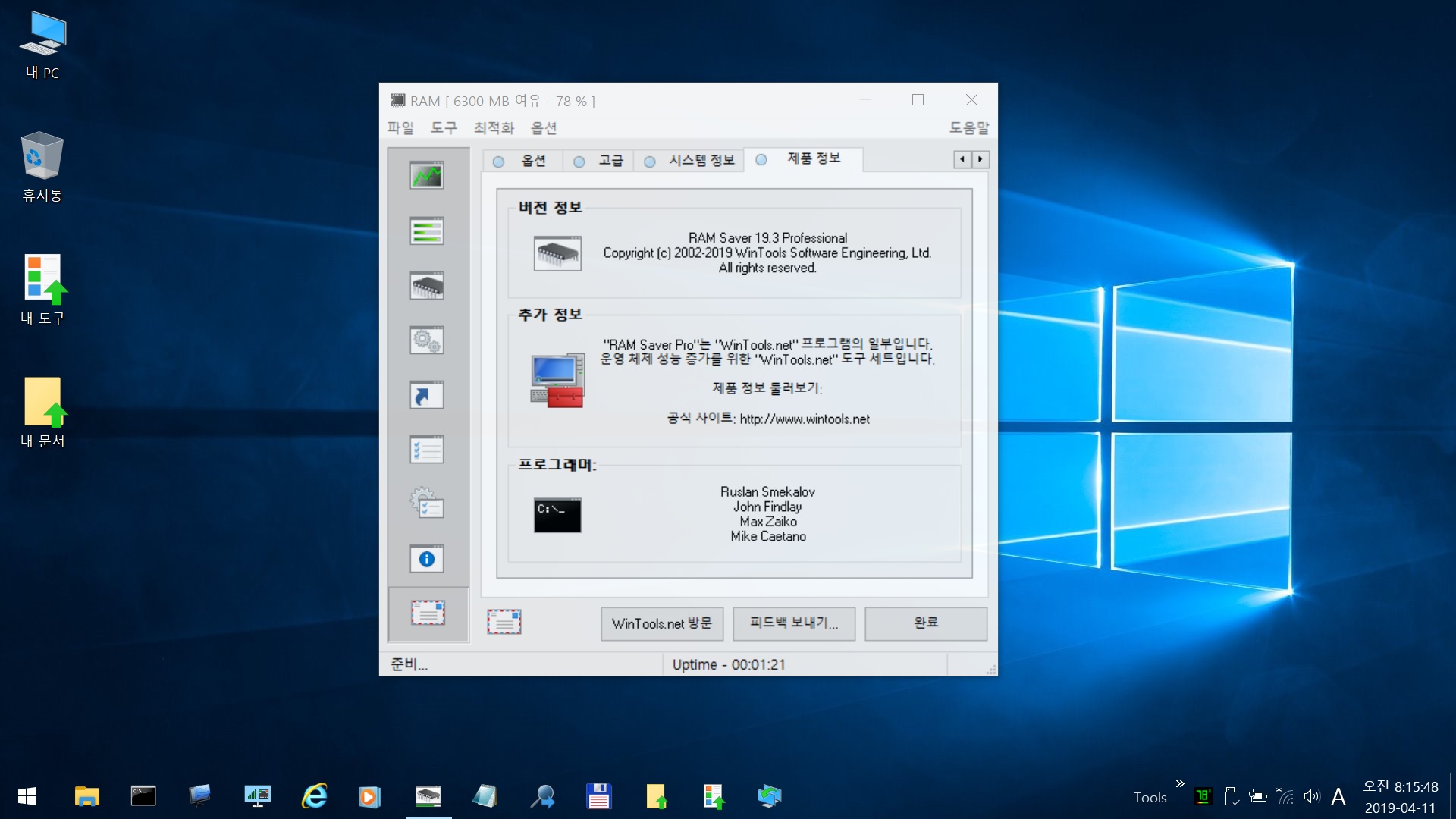Open the 파일 menu
Image resolution: width=1456 pixels, height=819 pixels.
(x=400, y=128)
